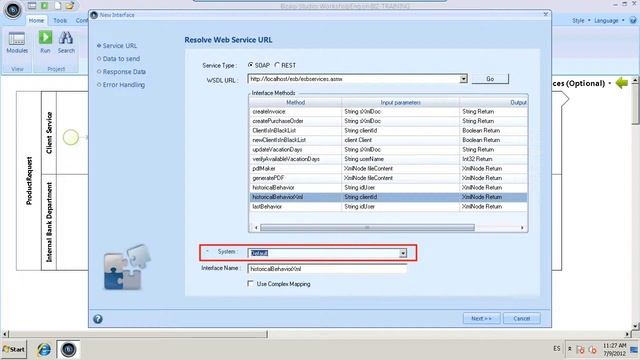The width and height of the screenshot is (640, 360).
Task: Click the blank new document quick-access icon
Action: (58, 5)
